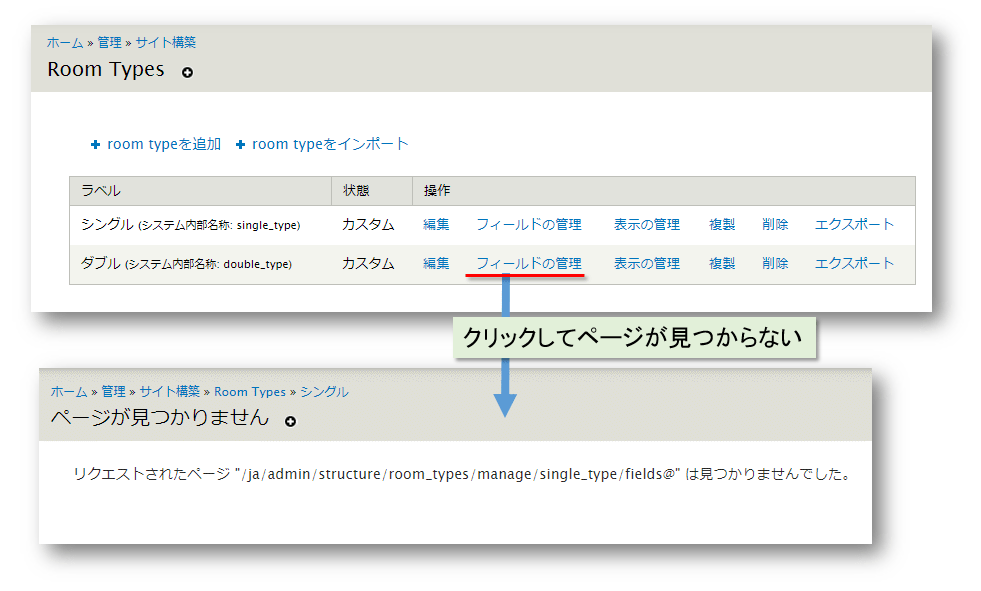Open the contextual links icon beside Room Types title
Image resolution: width=981 pixels, height=591 pixels.
coord(187,70)
